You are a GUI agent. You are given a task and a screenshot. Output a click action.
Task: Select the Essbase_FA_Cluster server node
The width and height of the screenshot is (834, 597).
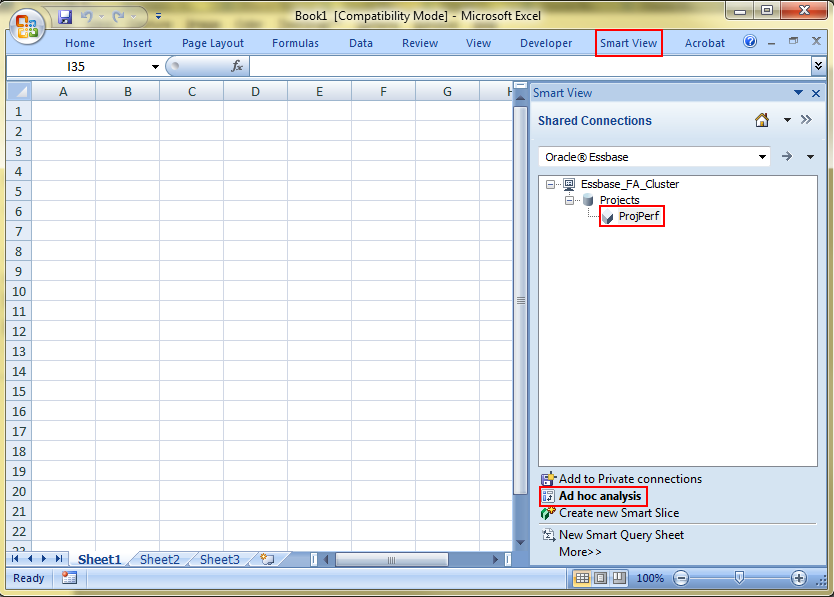click(x=630, y=184)
